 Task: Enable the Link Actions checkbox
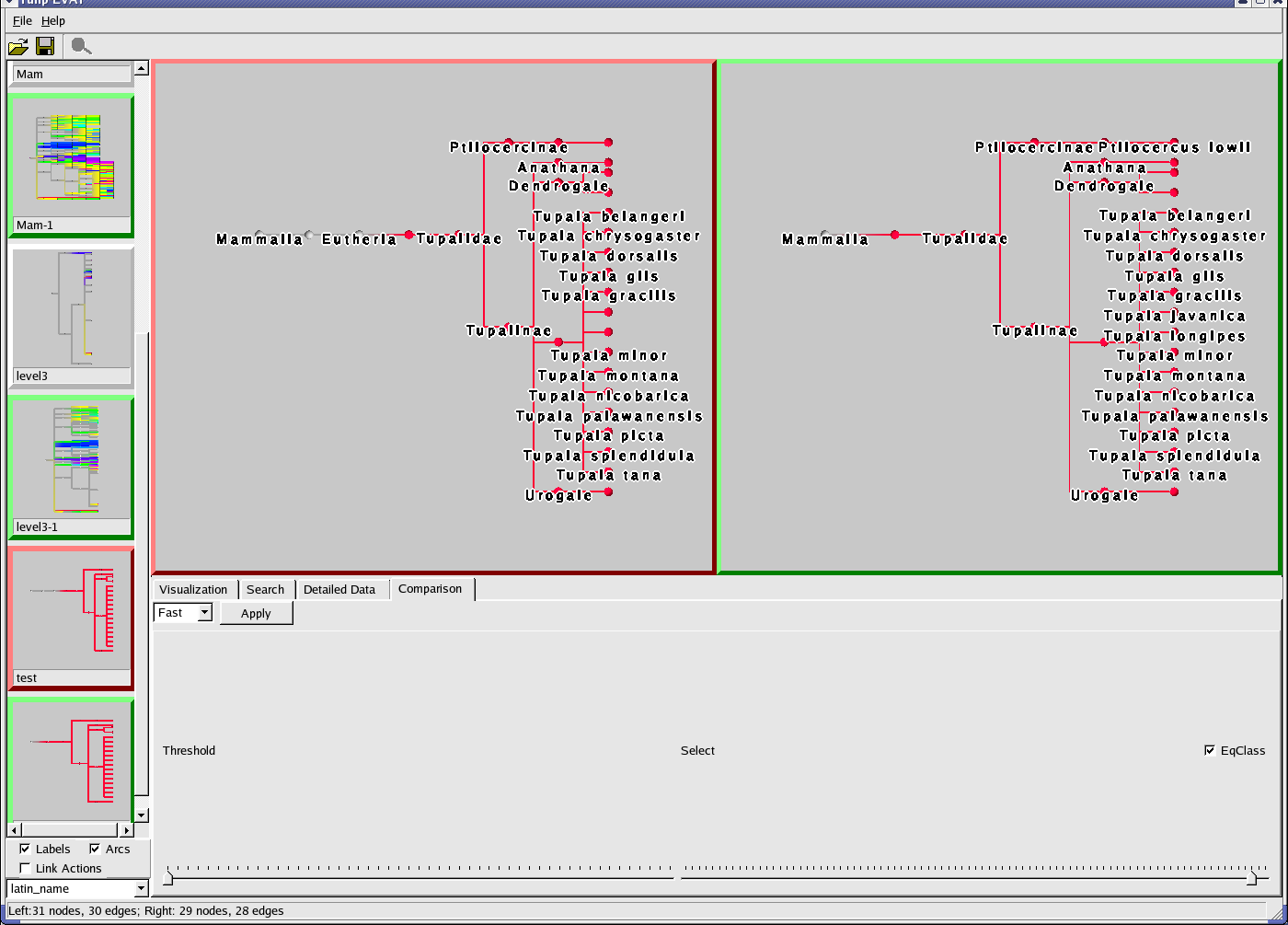pos(25,868)
